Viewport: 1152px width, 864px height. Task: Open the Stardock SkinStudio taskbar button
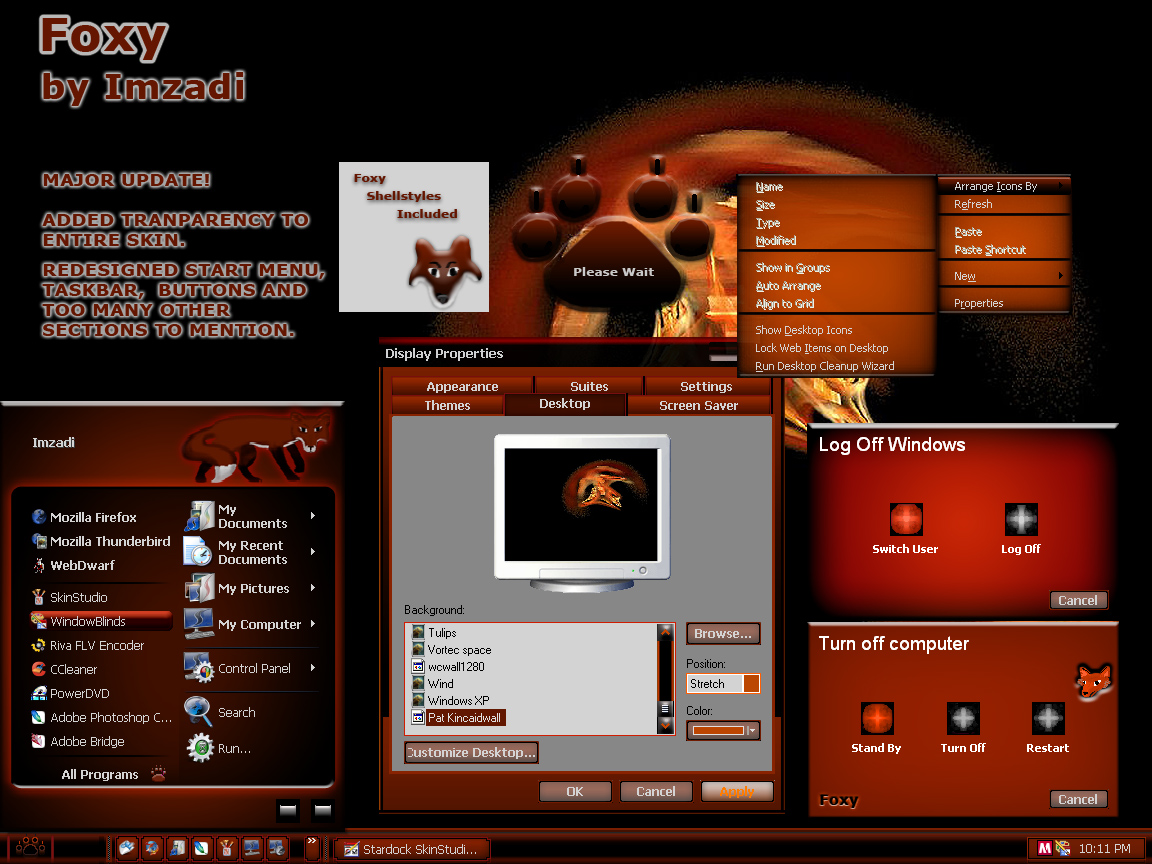pos(411,849)
